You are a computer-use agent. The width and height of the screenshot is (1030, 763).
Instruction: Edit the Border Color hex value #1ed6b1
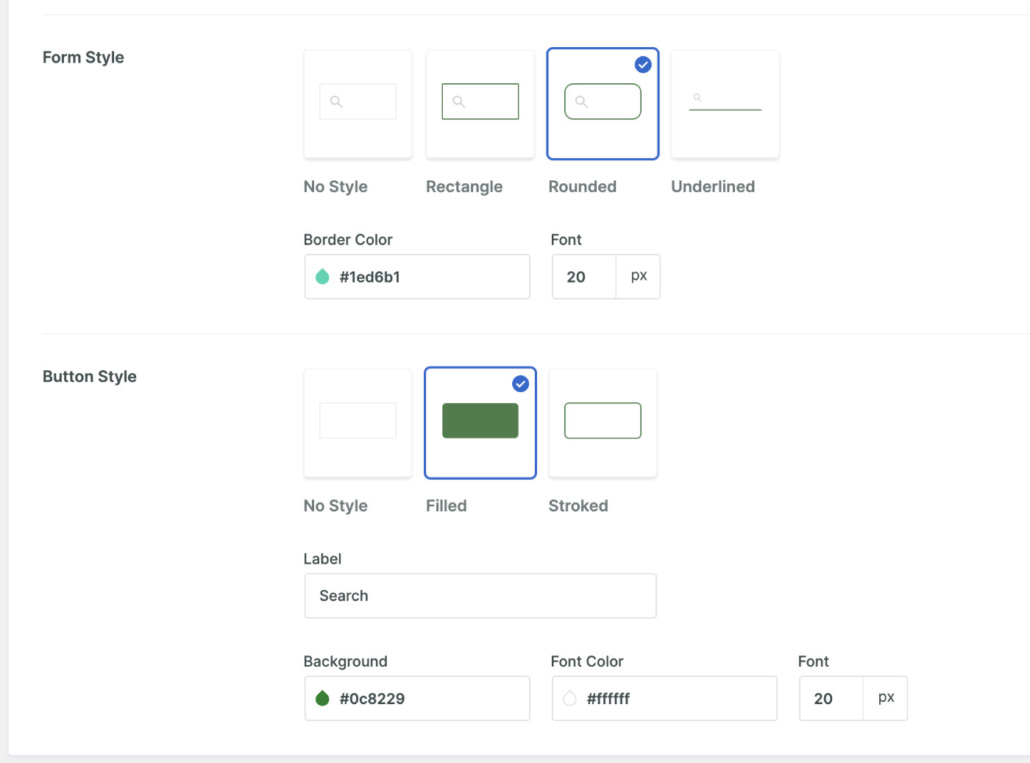(370, 276)
